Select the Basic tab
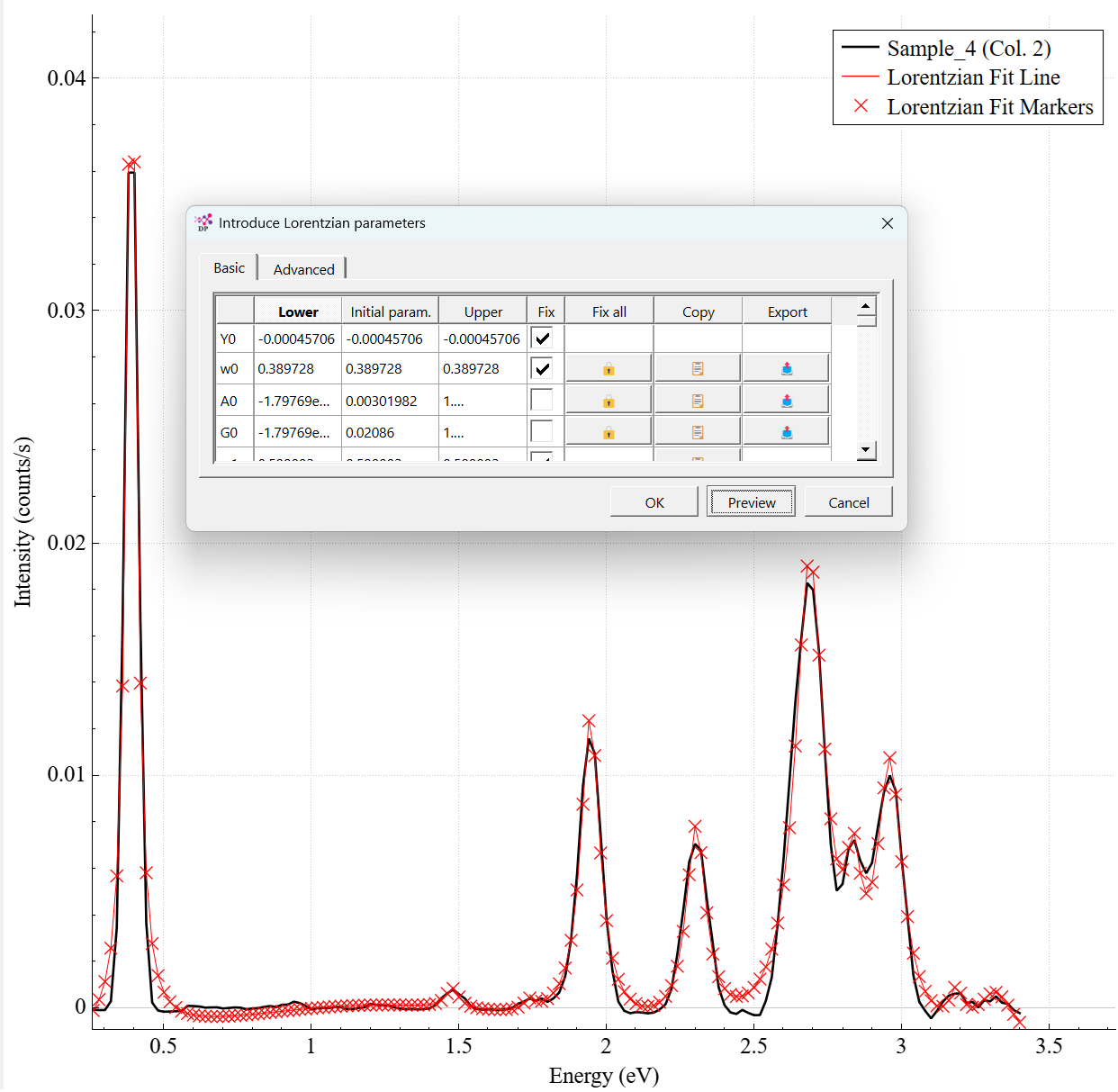The image size is (1118, 1092). tap(228, 267)
